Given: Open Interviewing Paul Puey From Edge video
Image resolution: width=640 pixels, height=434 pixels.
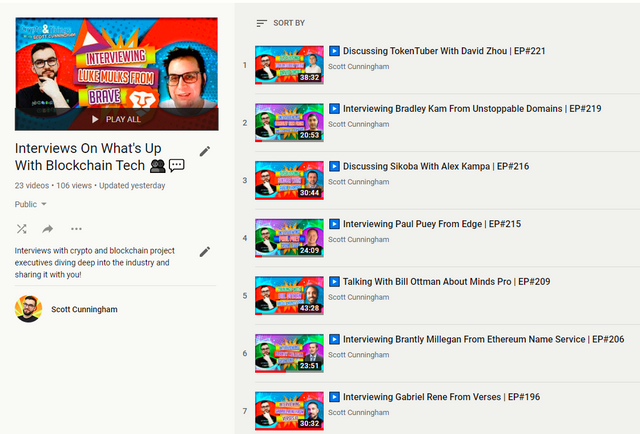Looking at the screenshot, I should (432, 224).
